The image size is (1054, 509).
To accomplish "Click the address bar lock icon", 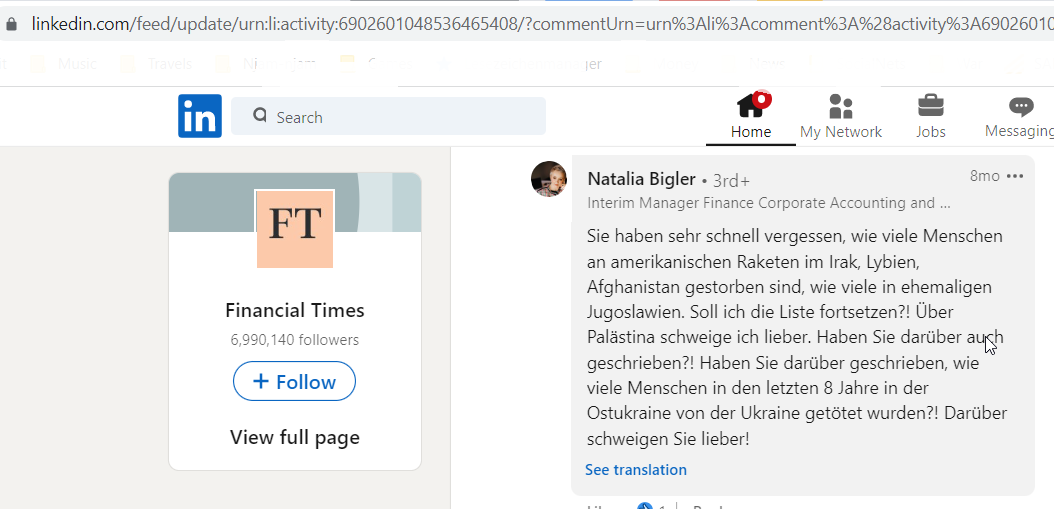I will pos(11,24).
